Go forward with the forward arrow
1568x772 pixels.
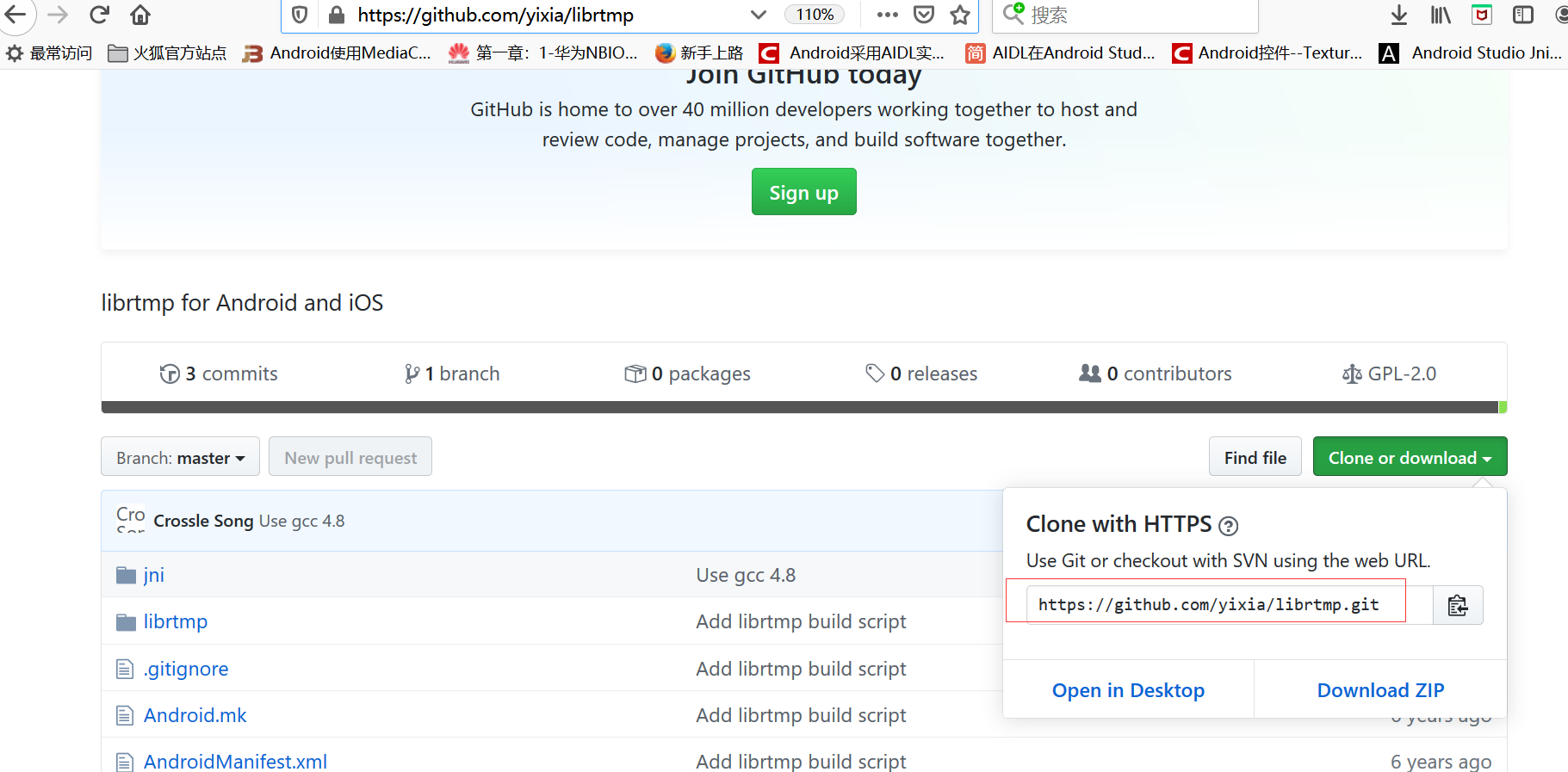click(x=58, y=15)
